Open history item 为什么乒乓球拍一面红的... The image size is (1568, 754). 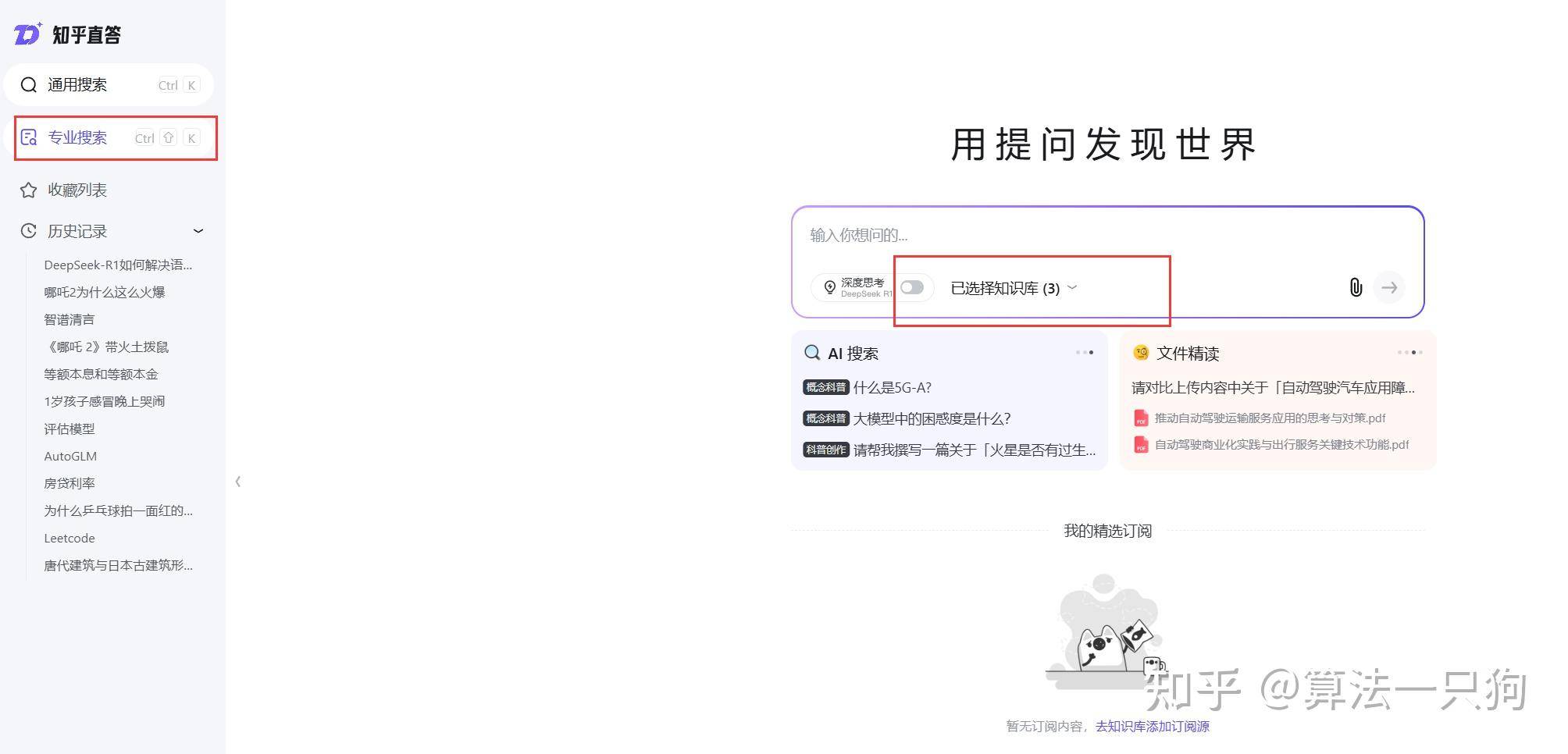click(x=118, y=510)
